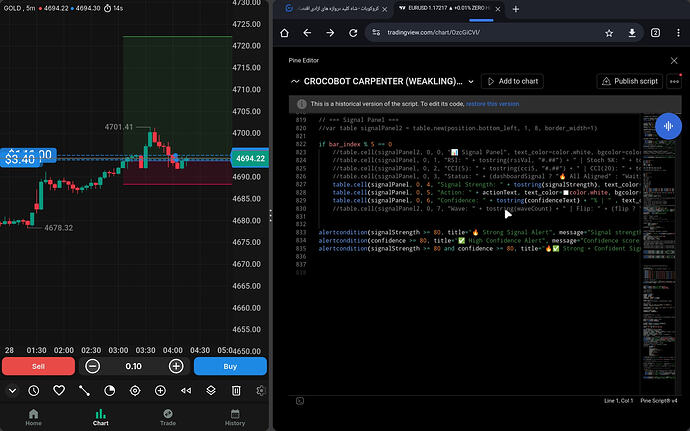Select the 4694.22 current price tag
690x431 pixels.
pos(250,158)
